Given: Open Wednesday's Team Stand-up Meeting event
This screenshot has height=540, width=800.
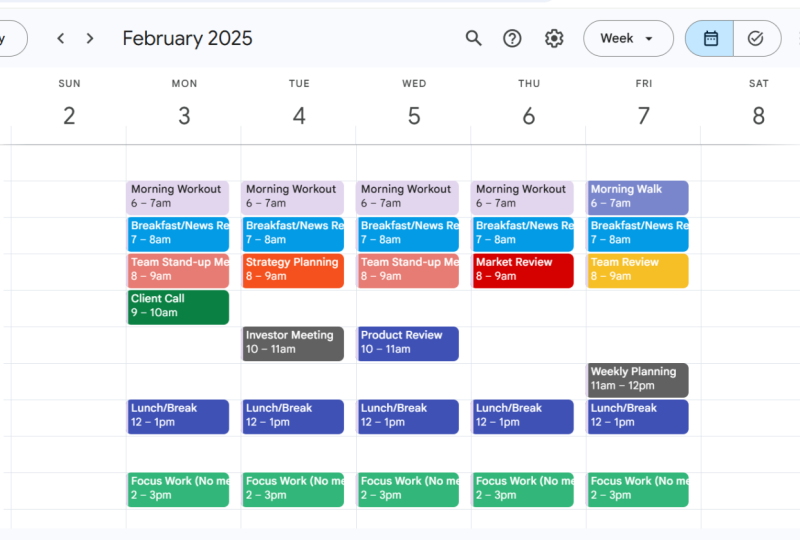Looking at the screenshot, I should (408, 271).
